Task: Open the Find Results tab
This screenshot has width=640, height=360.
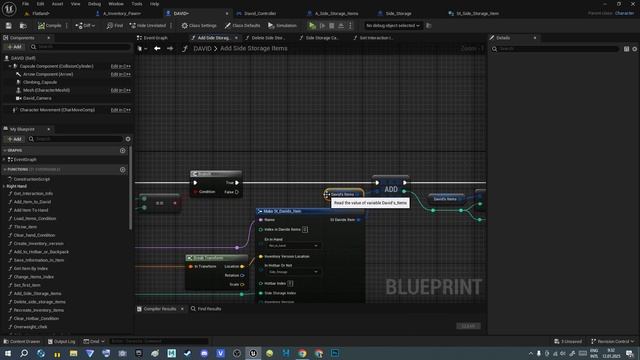Action: 206,309
